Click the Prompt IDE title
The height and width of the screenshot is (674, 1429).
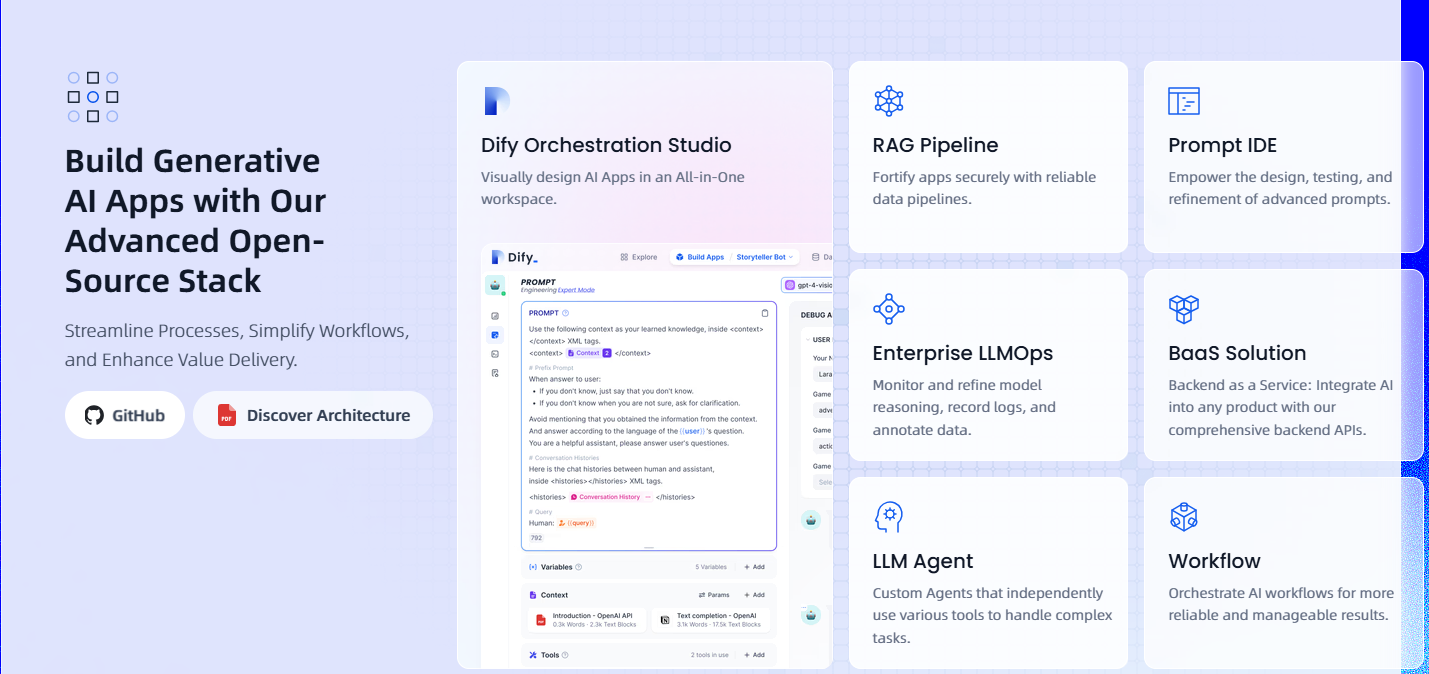tap(1223, 145)
